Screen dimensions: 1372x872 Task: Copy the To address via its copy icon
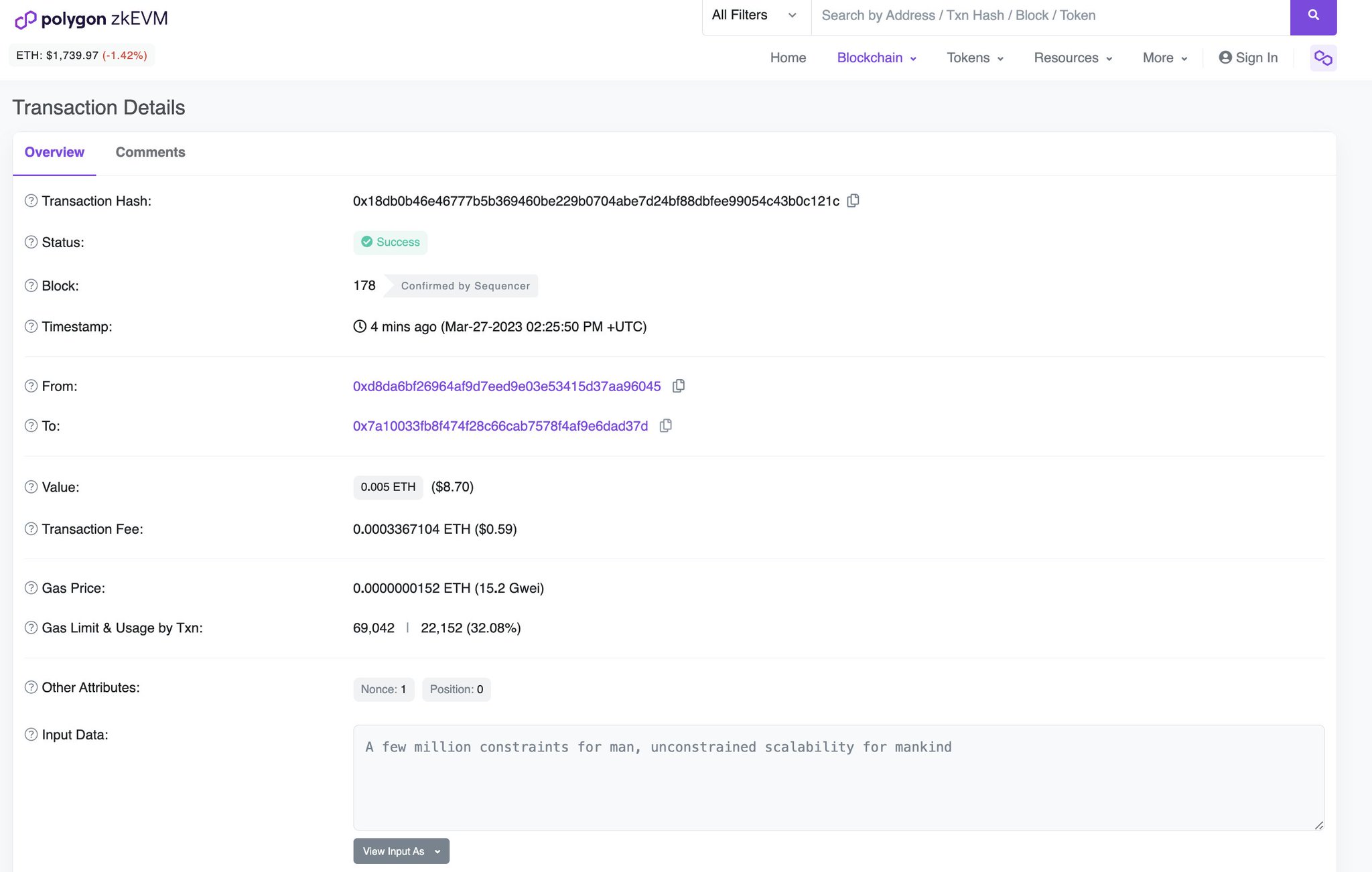pyautogui.click(x=665, y=426)
